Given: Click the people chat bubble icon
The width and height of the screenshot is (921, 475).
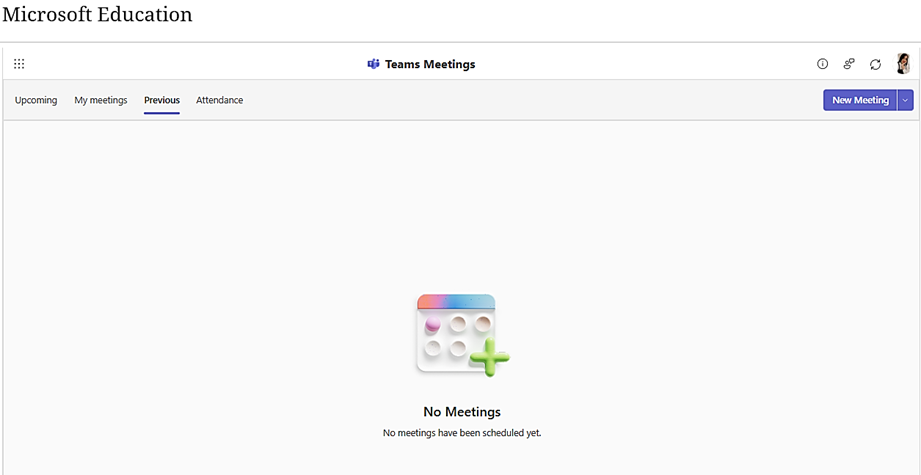Looking at the screenshot, I should pyautogui.click(x=849, y=64).
